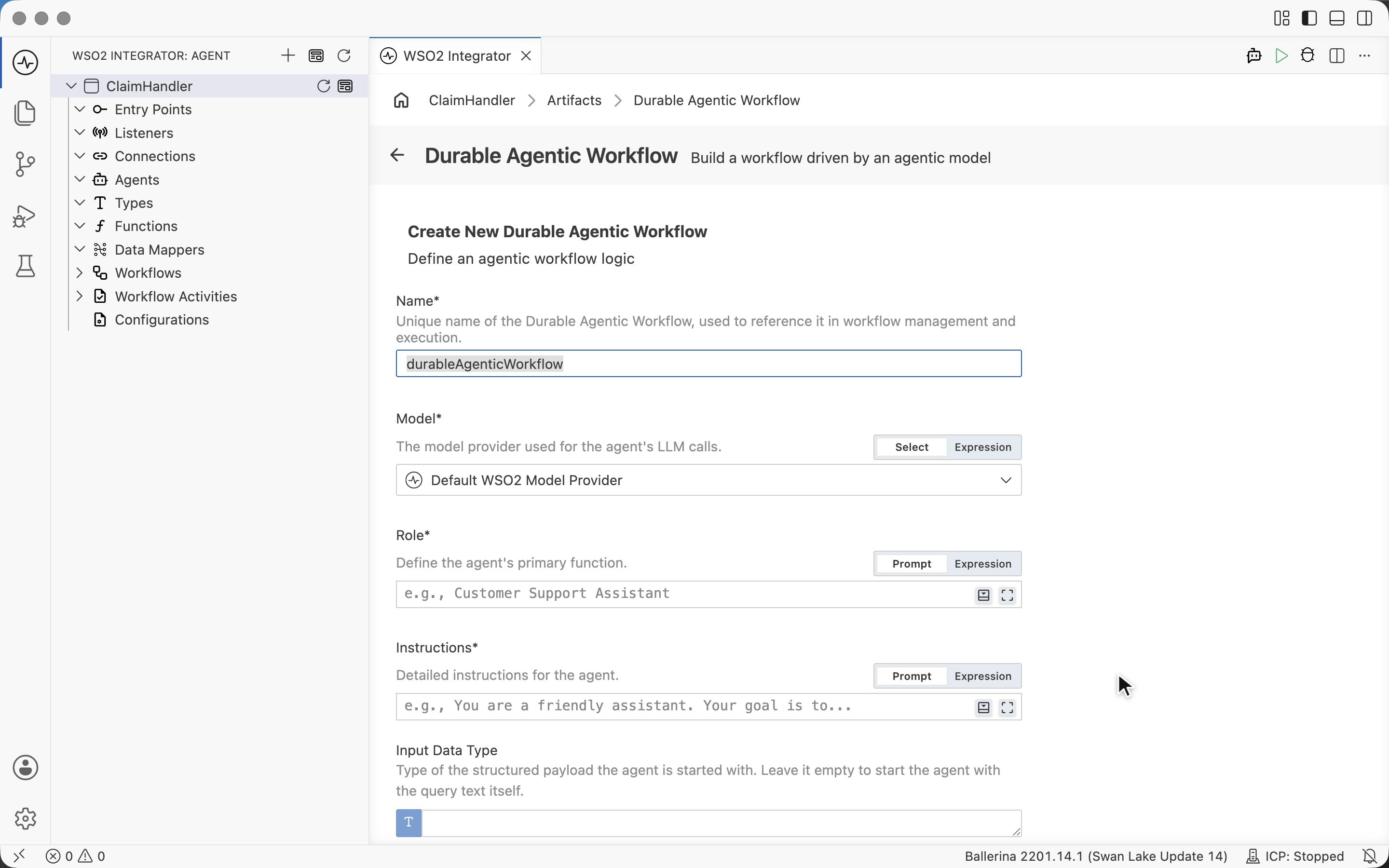Close the WSO2 Integrator tab

coord(526,55)
